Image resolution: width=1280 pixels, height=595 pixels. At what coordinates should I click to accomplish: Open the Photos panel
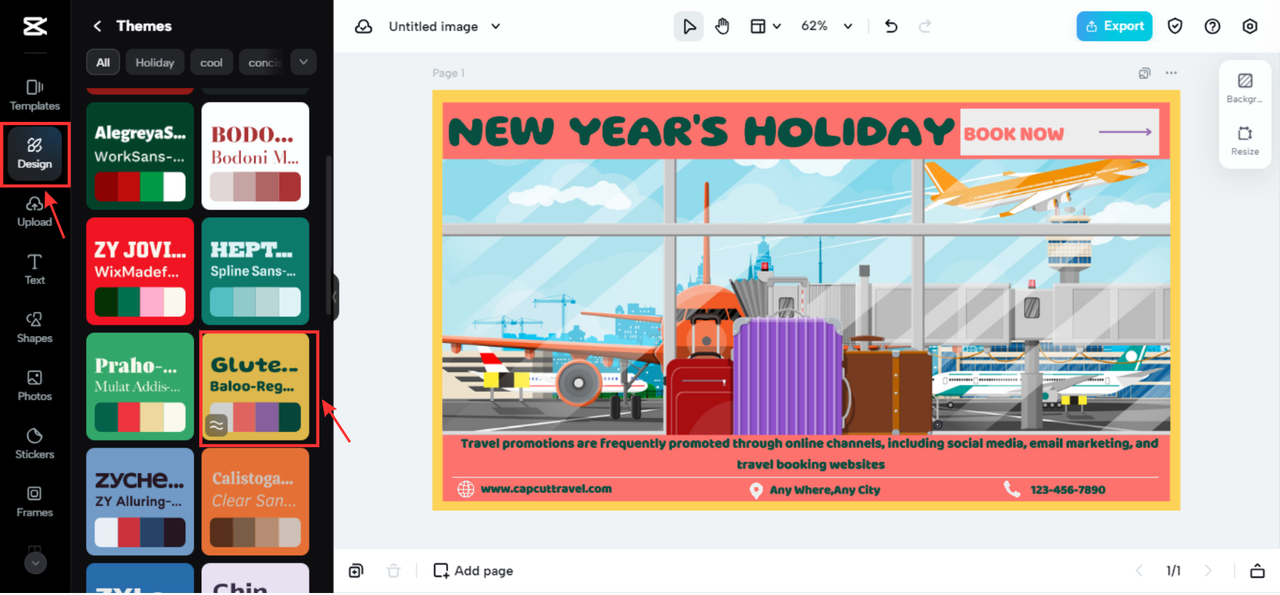click(35, 385)
